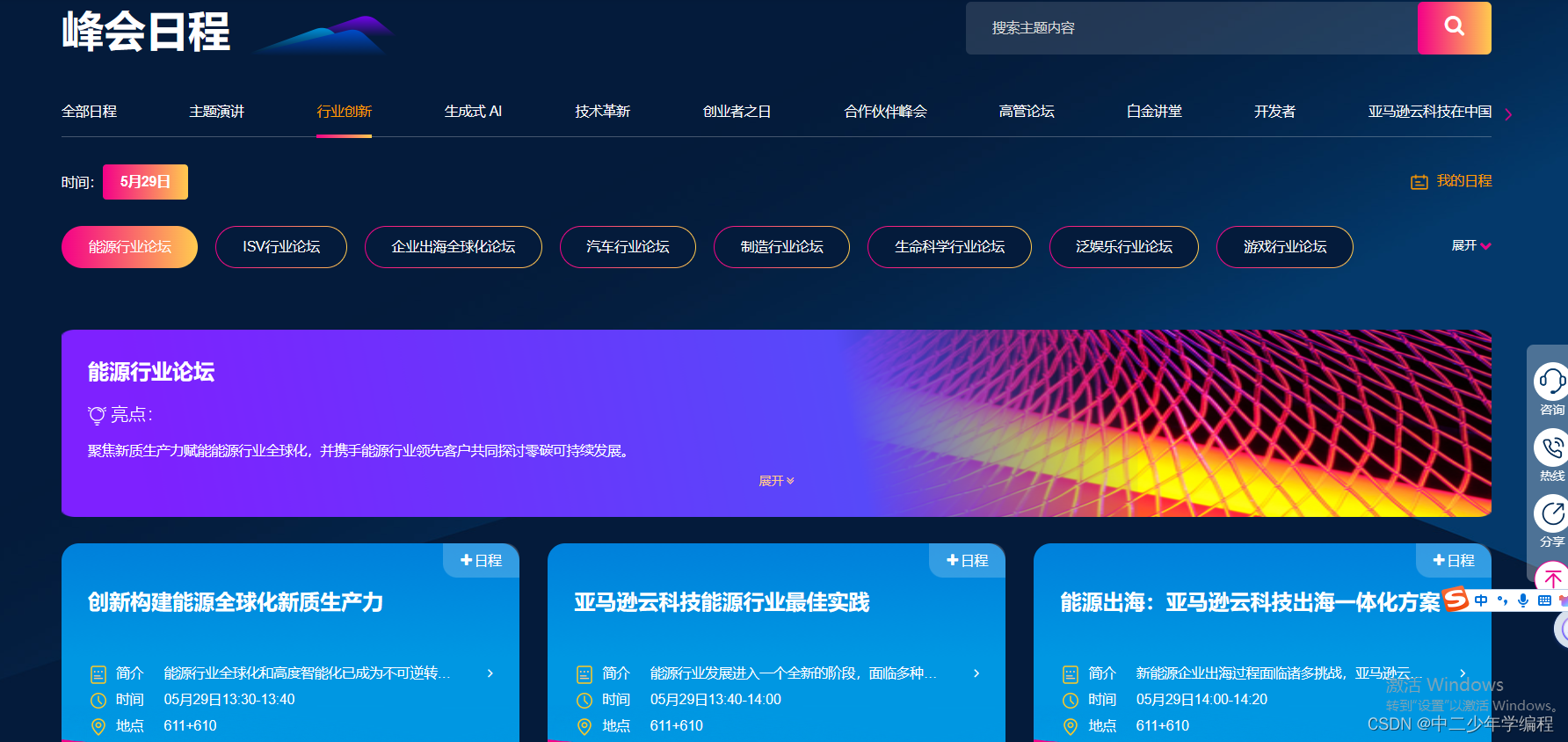Click the 亮点 lightbulb icon

coord(97,414)
